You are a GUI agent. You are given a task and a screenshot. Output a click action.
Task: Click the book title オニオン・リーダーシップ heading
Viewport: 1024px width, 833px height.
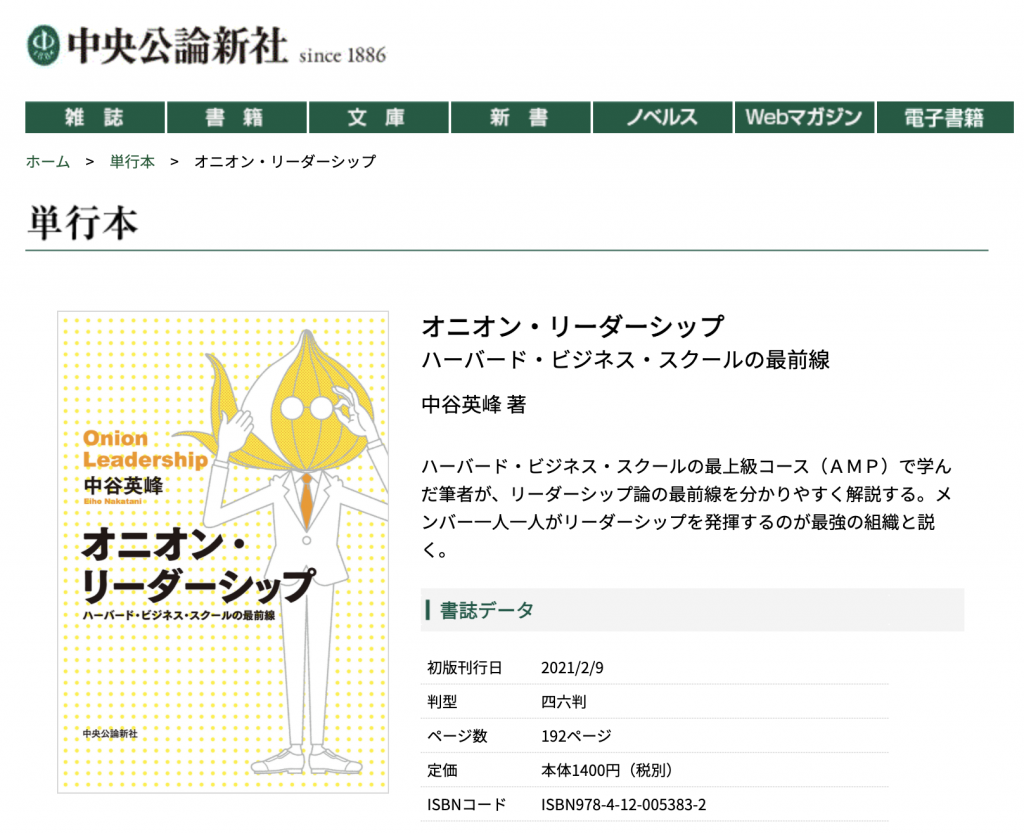pyautogui.click(x=573, y=326)
